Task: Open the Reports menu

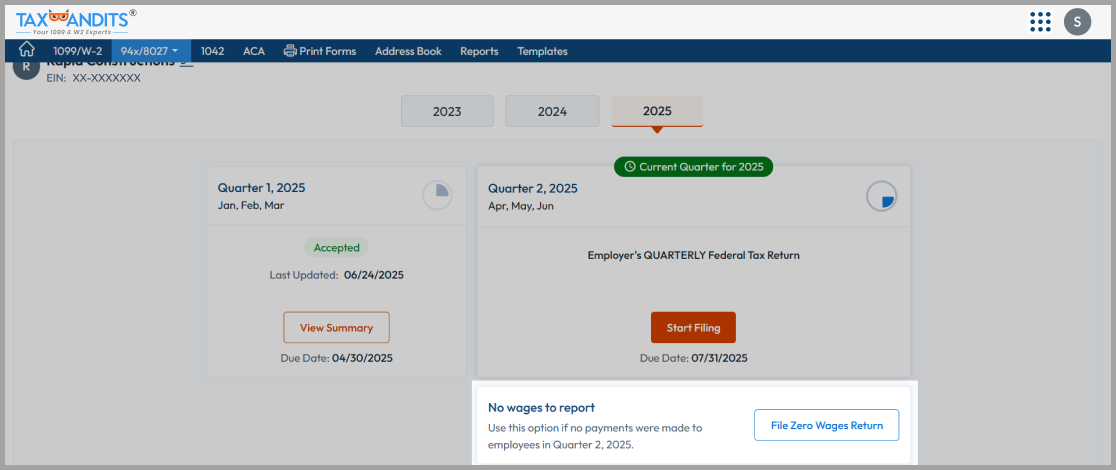Action: tap(479, 51)
